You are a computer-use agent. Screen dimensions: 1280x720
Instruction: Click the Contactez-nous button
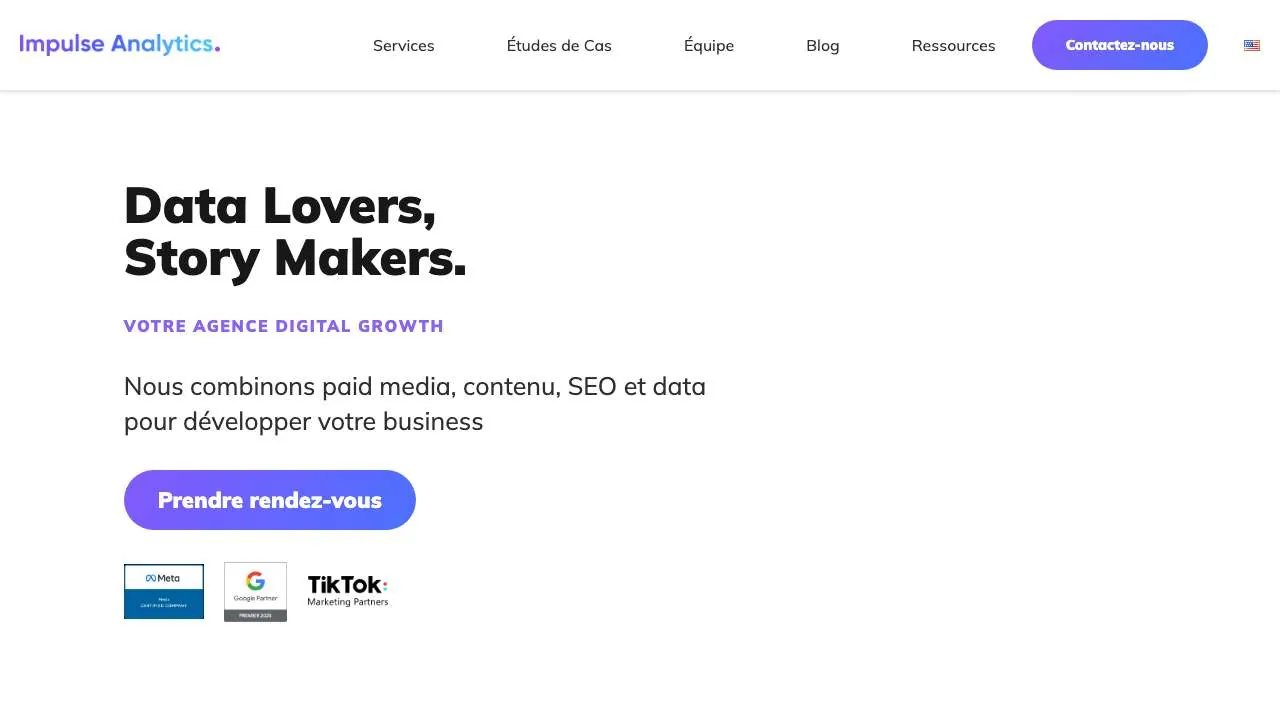[x=1120, y=45]
